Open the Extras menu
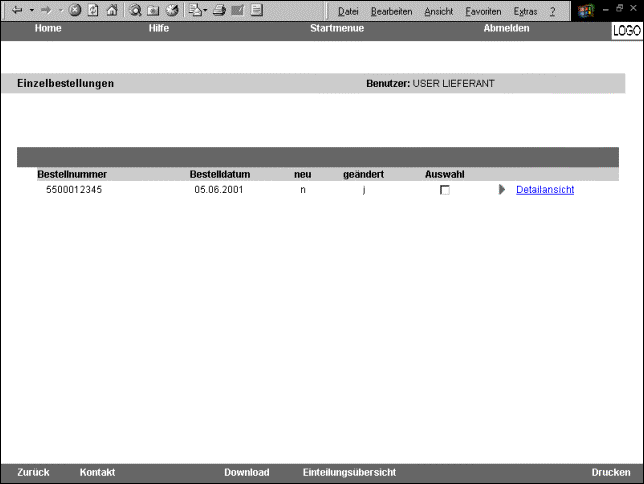The width and height of the screenshot is (644, 484). point(525,12)
